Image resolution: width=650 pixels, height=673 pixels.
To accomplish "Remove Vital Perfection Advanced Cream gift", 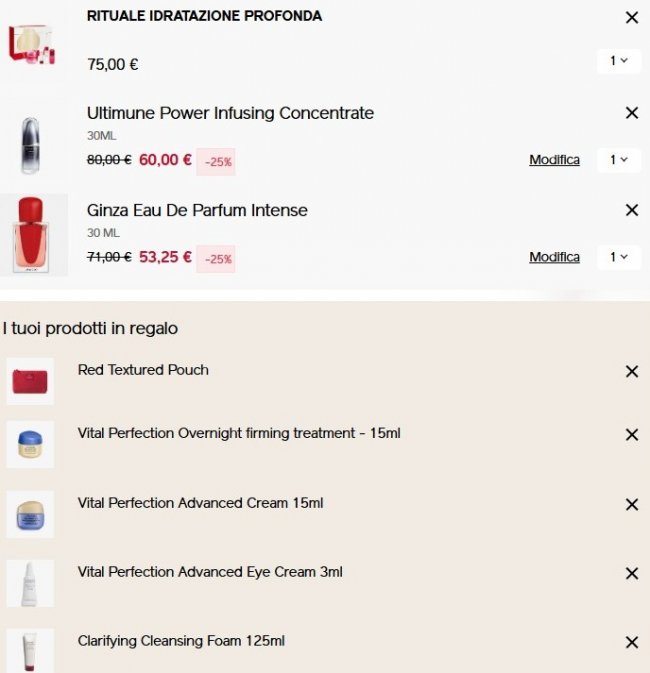I will (631, 505).
